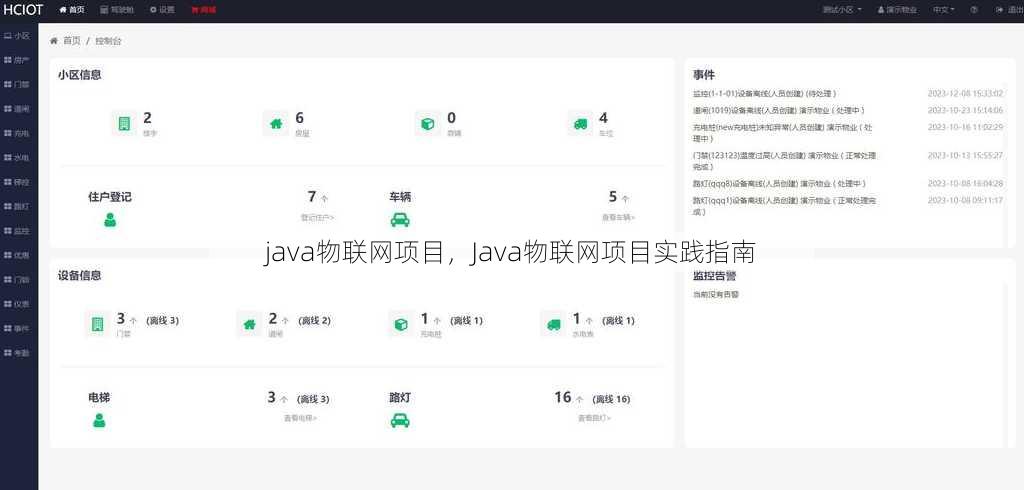Screen dimensions: 1024x490
Task: Open 小区 in the left sidebar
Action: click(x=18, y=36)
